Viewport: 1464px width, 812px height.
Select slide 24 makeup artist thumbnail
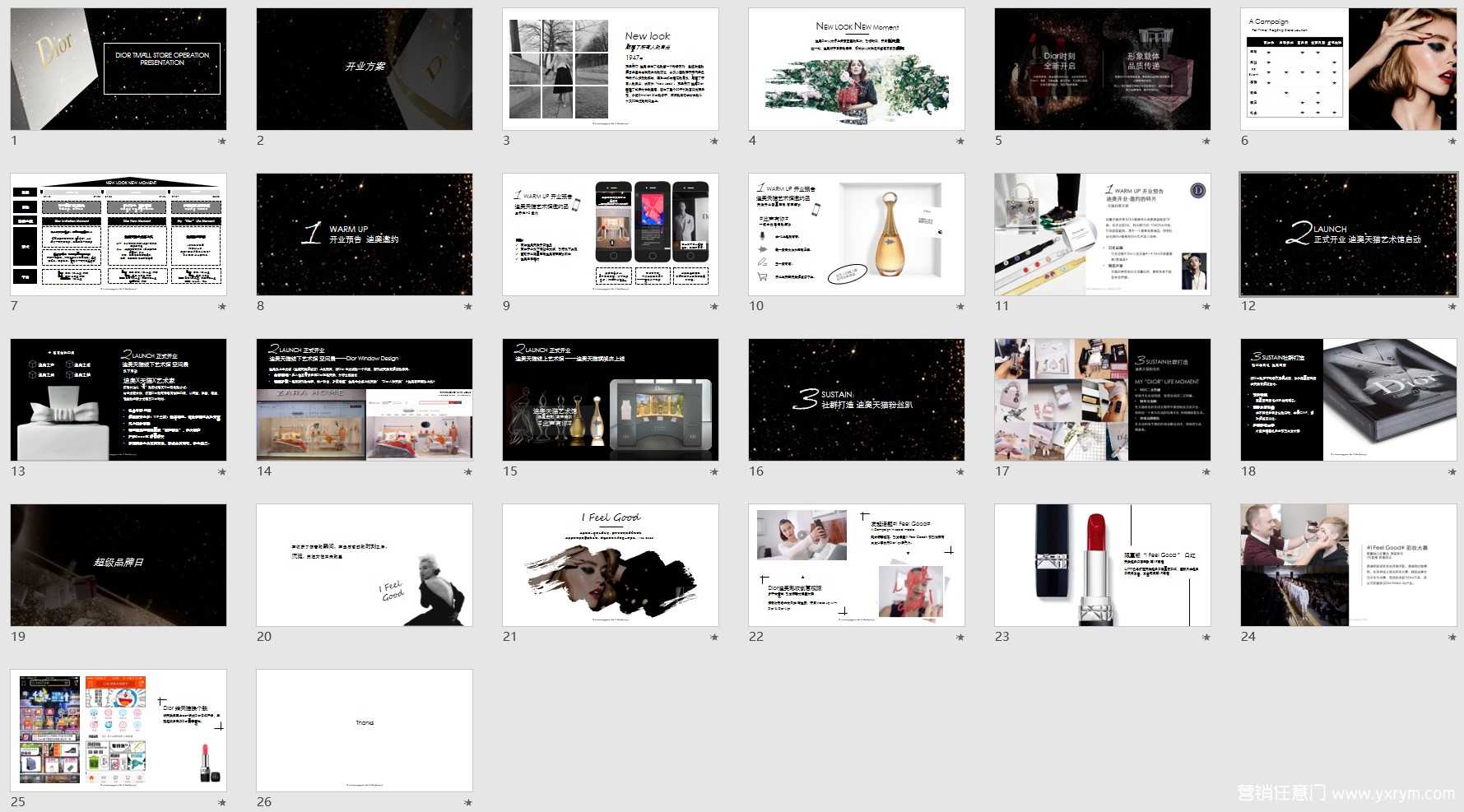1349,565
